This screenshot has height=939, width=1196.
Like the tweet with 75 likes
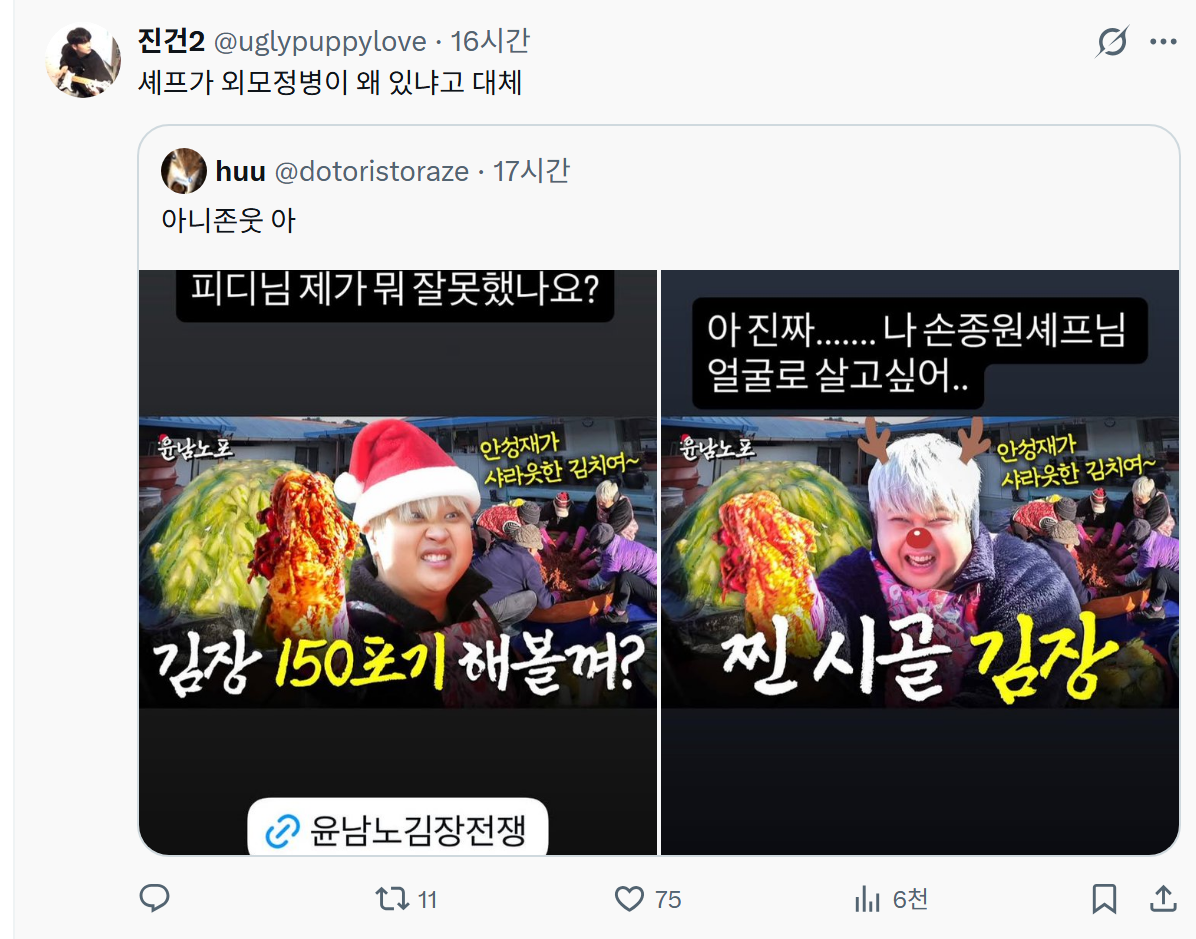(648, 899)
